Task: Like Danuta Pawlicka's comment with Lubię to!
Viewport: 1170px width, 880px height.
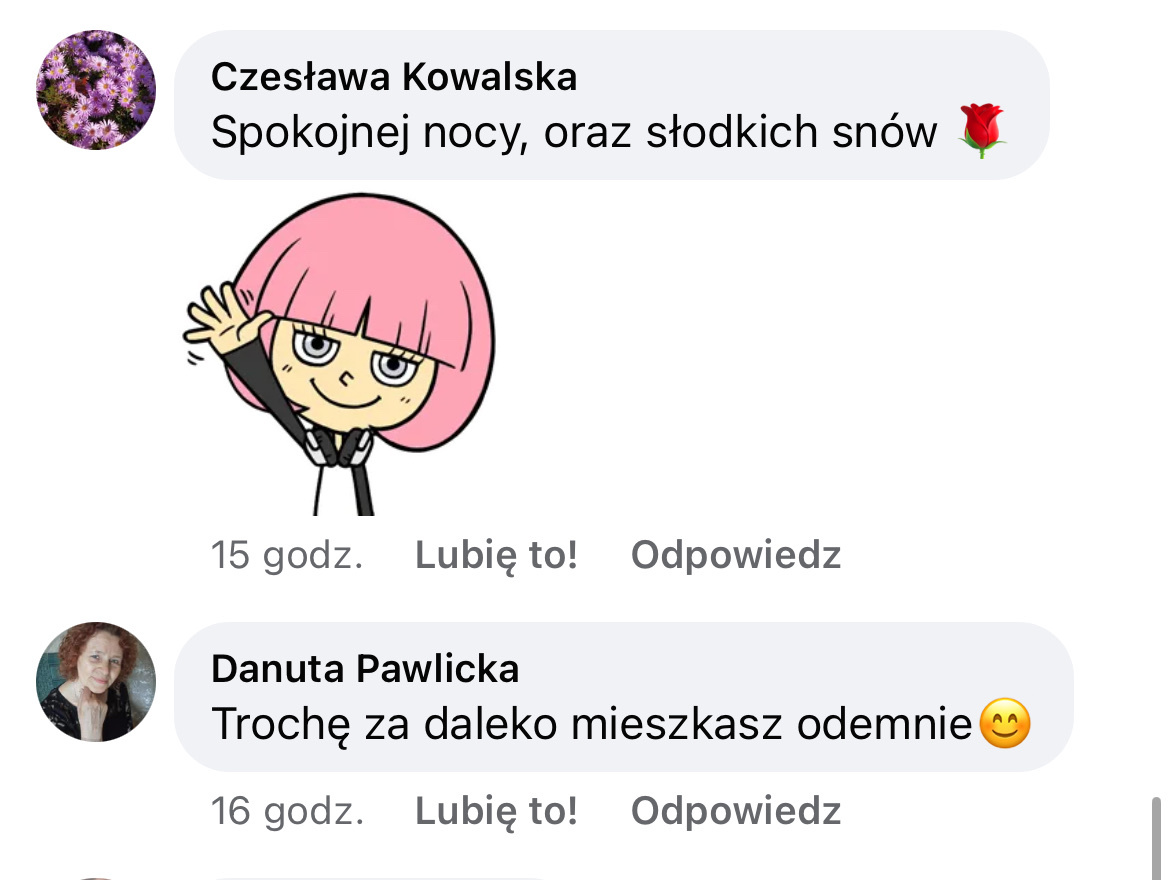Action: [496, 811]
